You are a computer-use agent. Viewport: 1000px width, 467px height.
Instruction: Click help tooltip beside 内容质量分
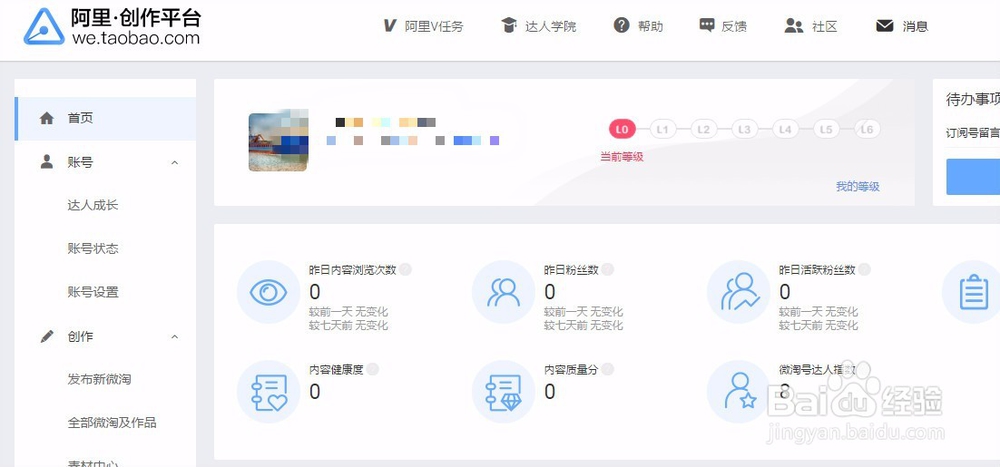[x=607, y=369]
